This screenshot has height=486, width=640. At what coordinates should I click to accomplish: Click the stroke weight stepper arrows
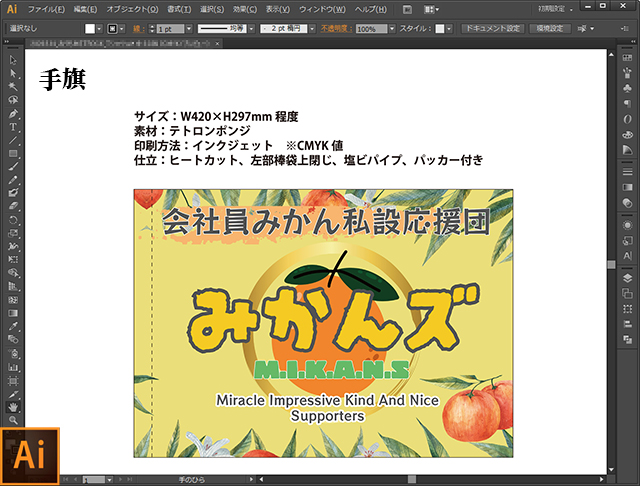(152, 29)
